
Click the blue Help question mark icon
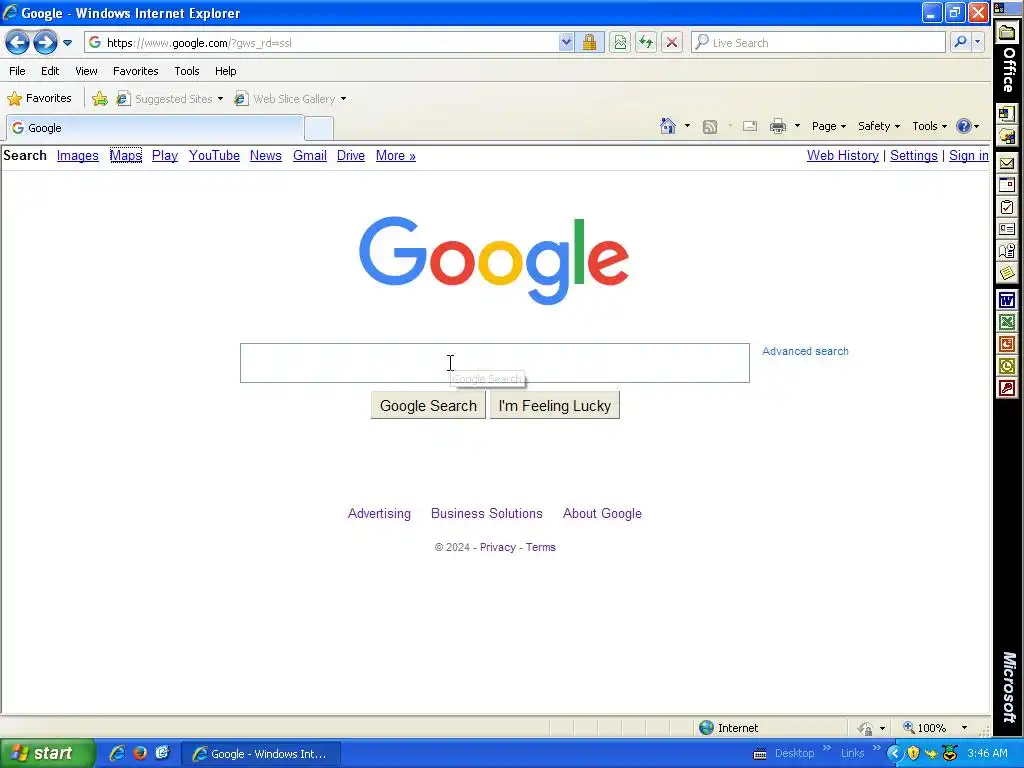pyautogui.click(x=963, y=126)
